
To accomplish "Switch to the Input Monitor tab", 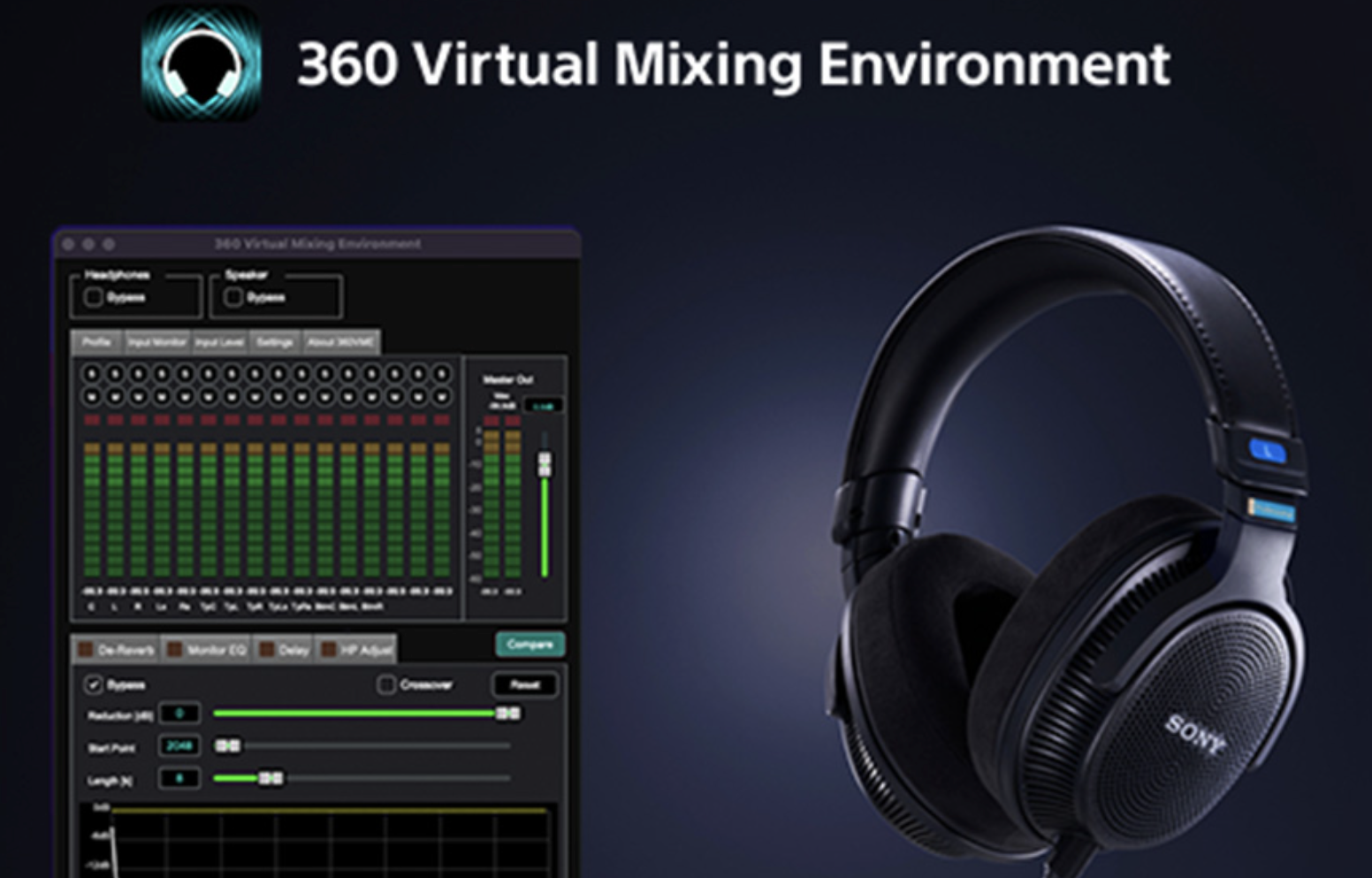I will [157, 342].
